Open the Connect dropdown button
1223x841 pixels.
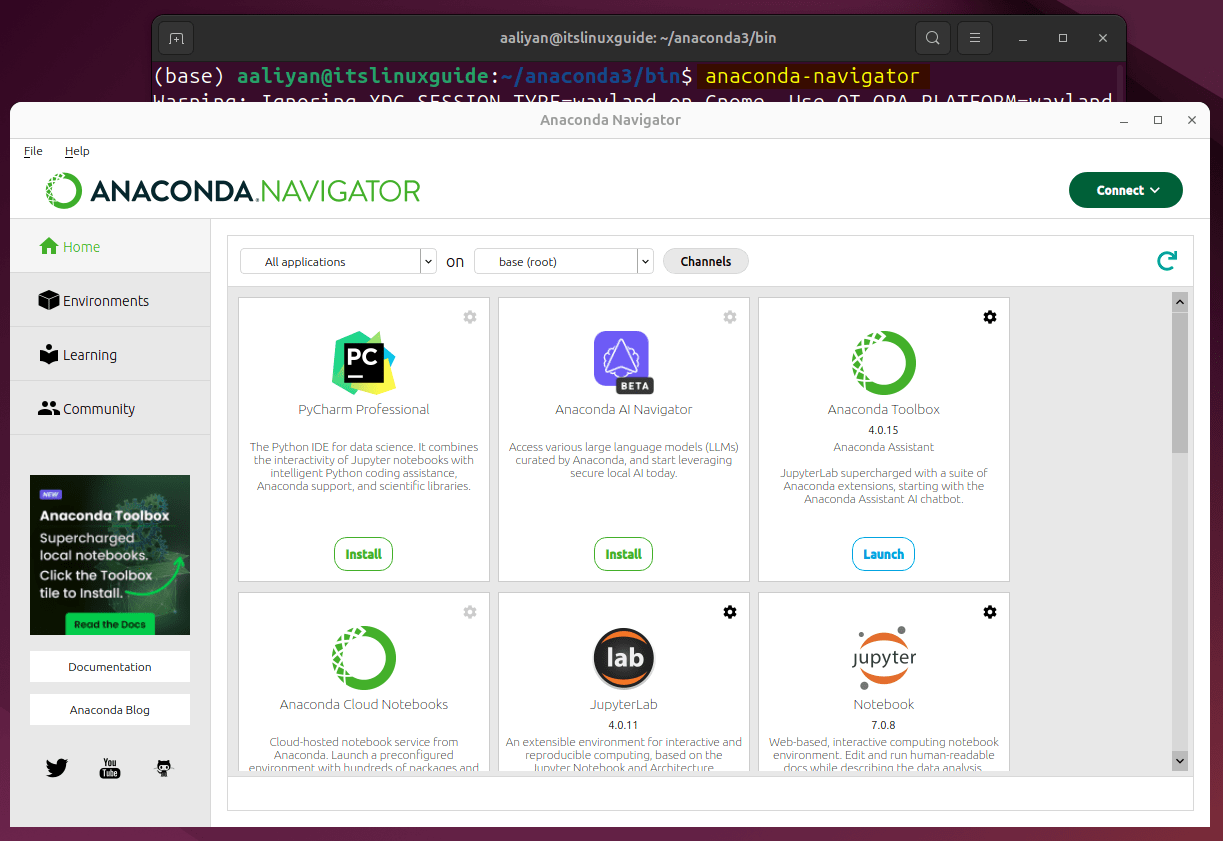coord(1125,190)
